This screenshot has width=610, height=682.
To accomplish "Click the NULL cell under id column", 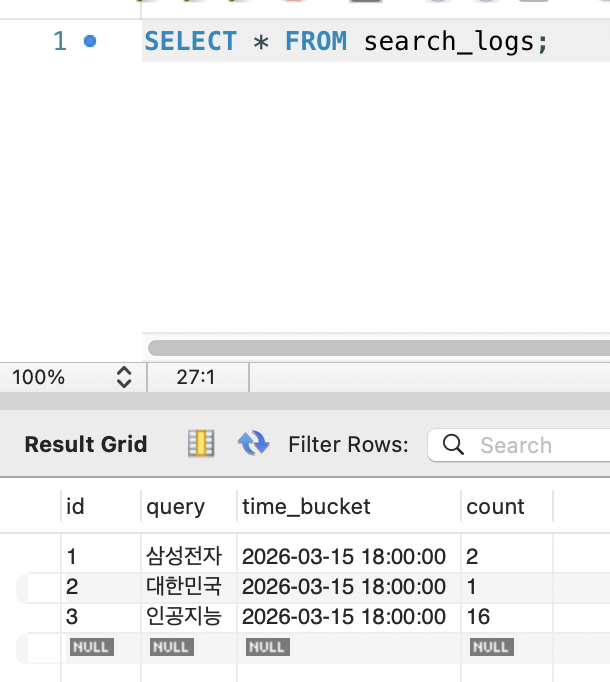I will 91,647.
